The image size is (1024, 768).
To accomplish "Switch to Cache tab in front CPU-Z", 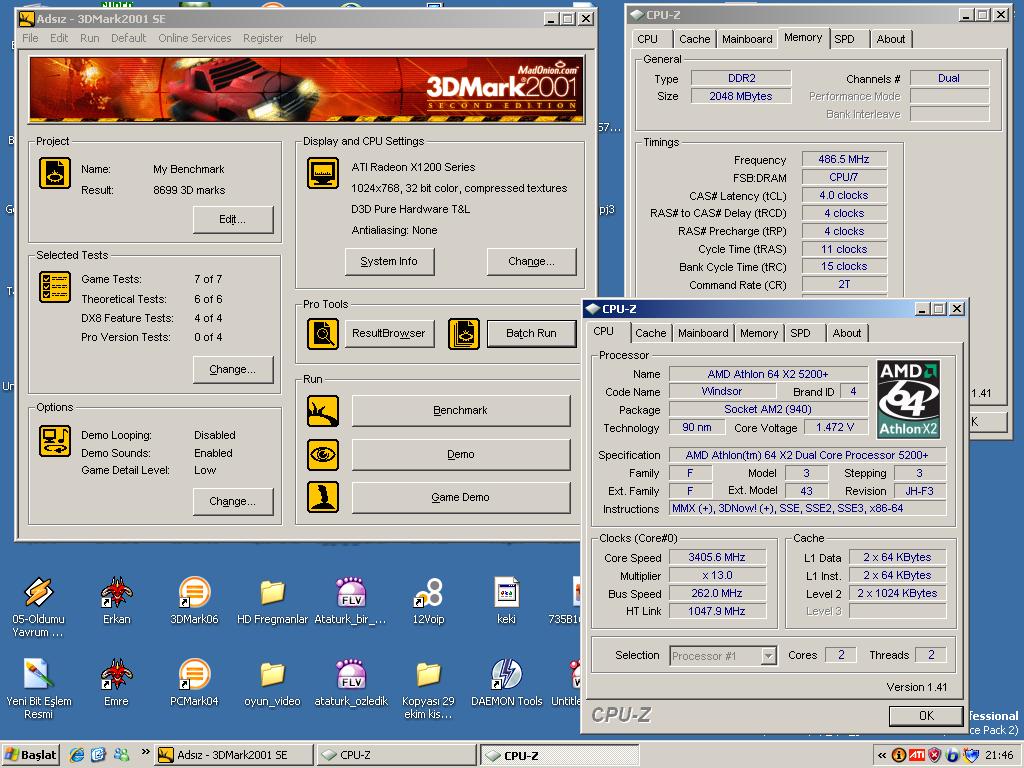I will [650, 333].
